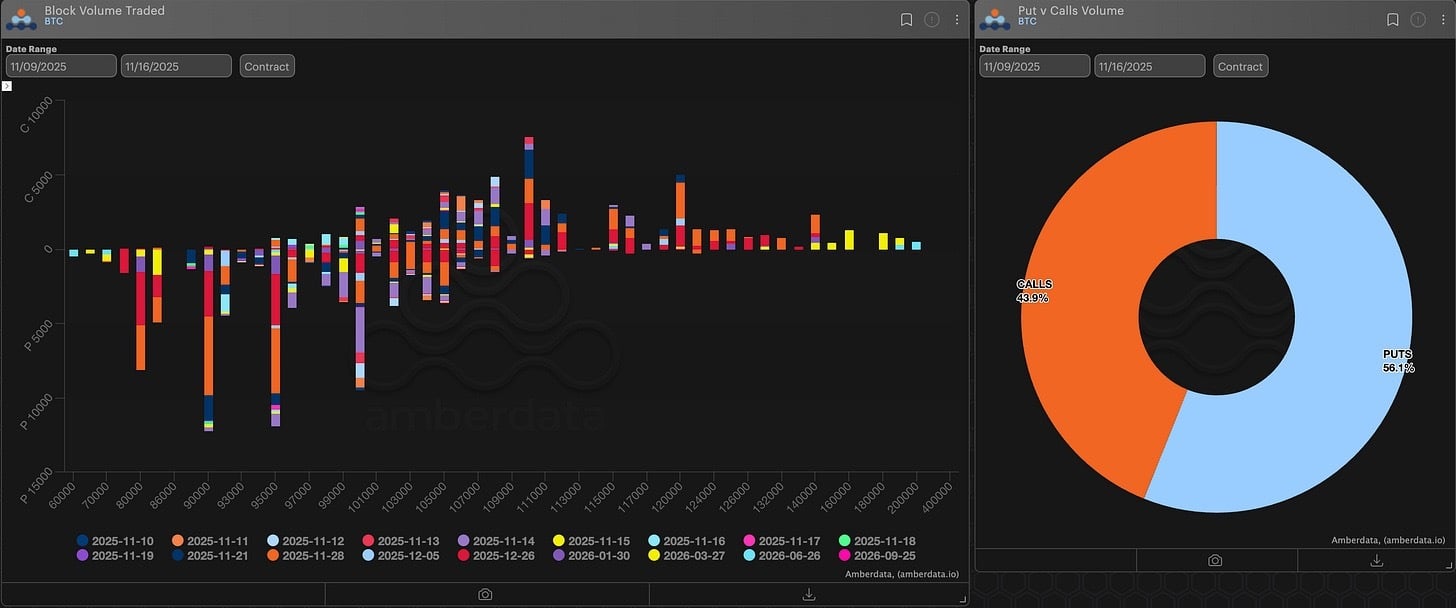Open the three-dot menu on Block Volume Traded
The image size is (1456, 608).
point(957,19)
